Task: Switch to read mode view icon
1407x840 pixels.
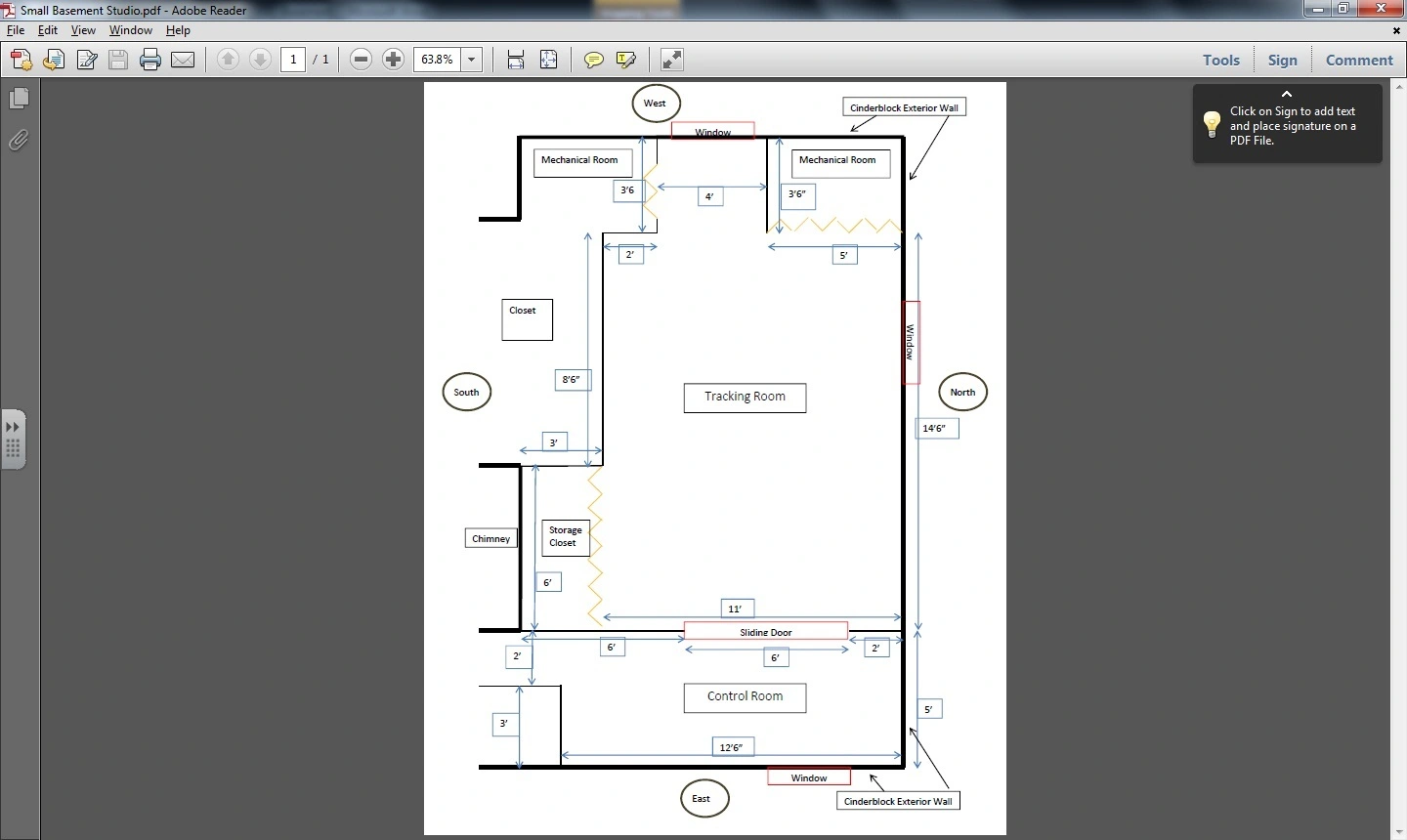Action: pos(672,60)
